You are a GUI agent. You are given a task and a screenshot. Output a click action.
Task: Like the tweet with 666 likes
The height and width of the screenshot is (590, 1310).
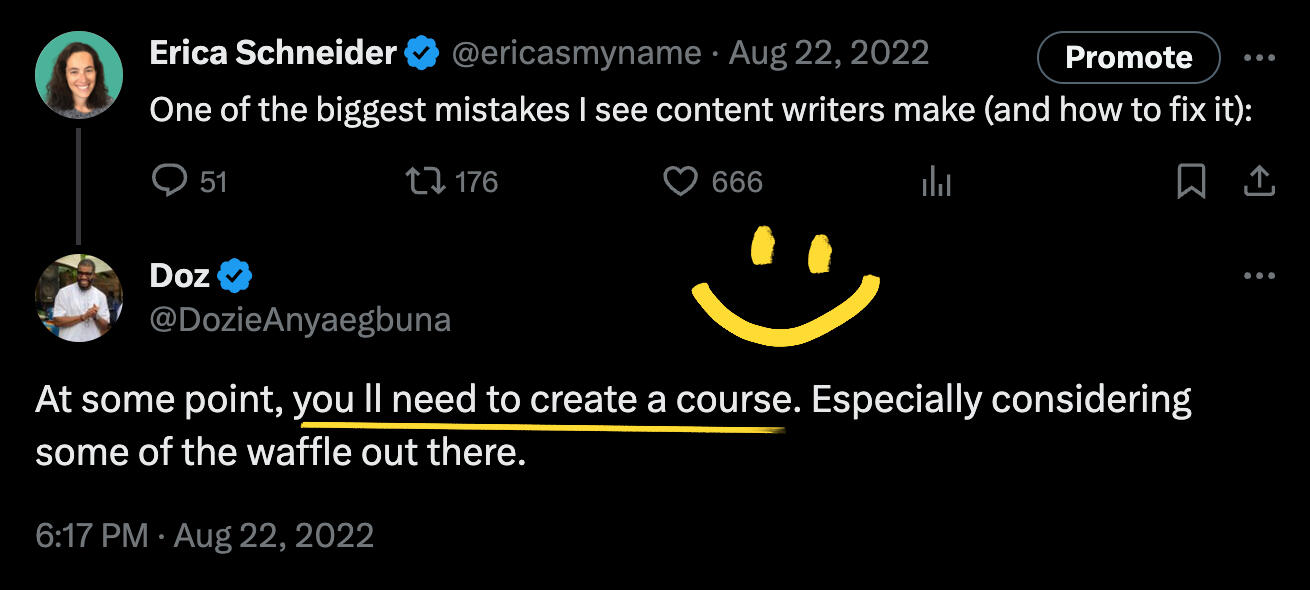[681, 181]
